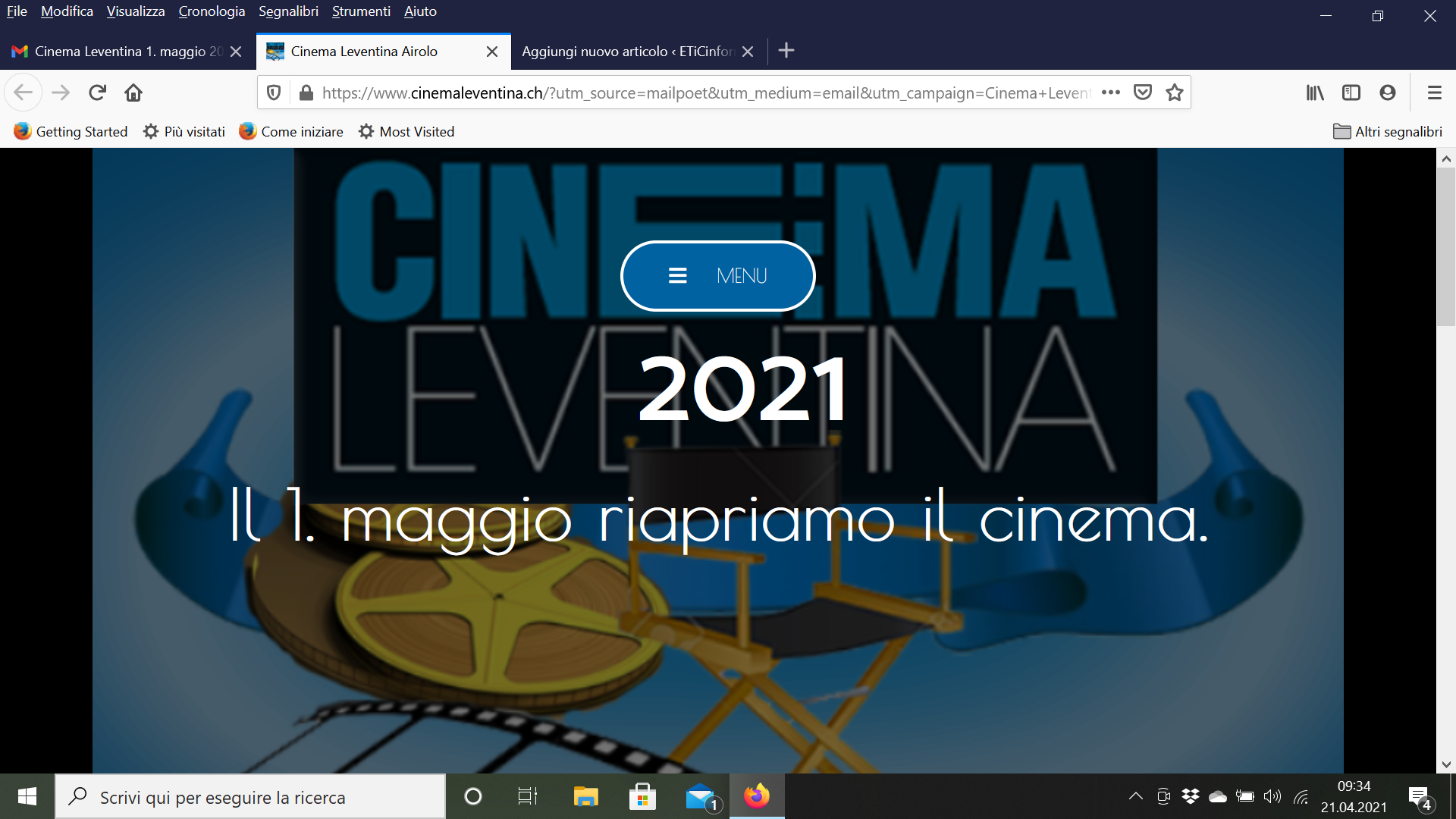Screen dimensions: 1456x819
Task: Show hidden system tray icons
Action: (1135, 796)
